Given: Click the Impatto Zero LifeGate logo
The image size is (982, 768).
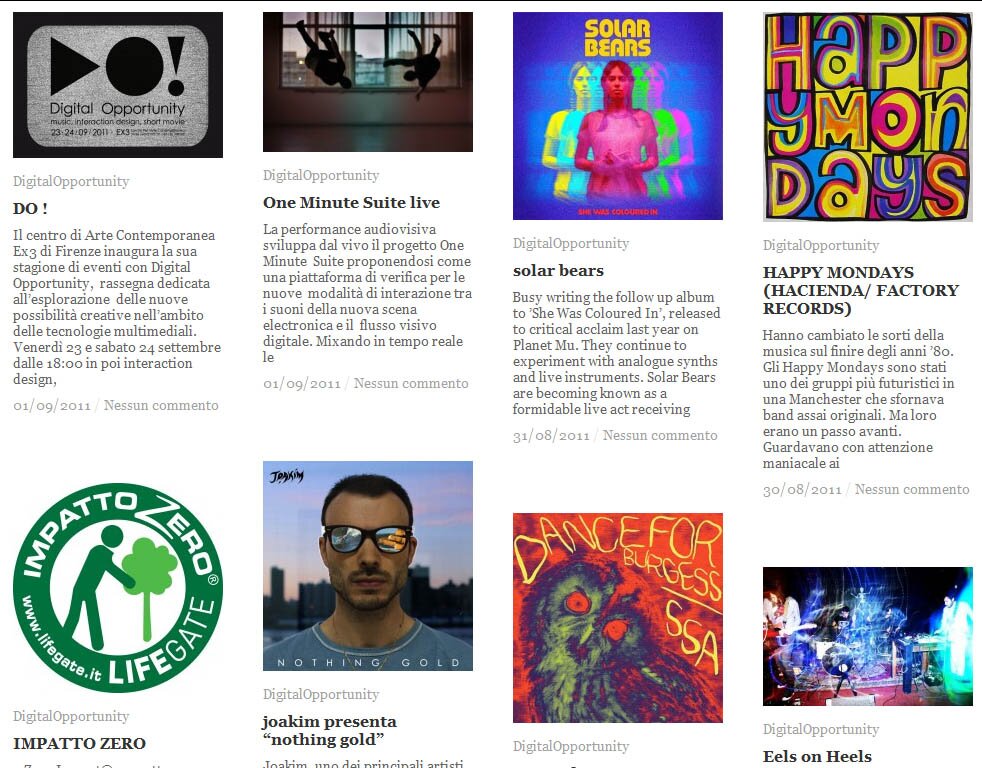Looking at the screenshot, I should 118,587.
